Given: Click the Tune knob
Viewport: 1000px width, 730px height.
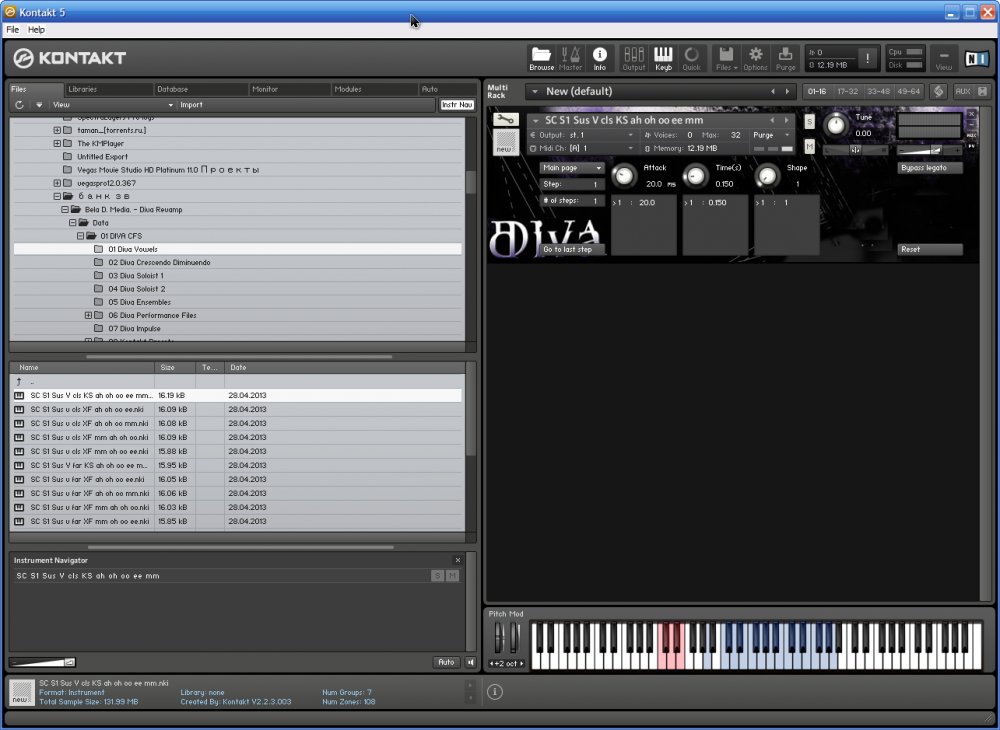Looking at the screenshot, I should tap(835, 124).
